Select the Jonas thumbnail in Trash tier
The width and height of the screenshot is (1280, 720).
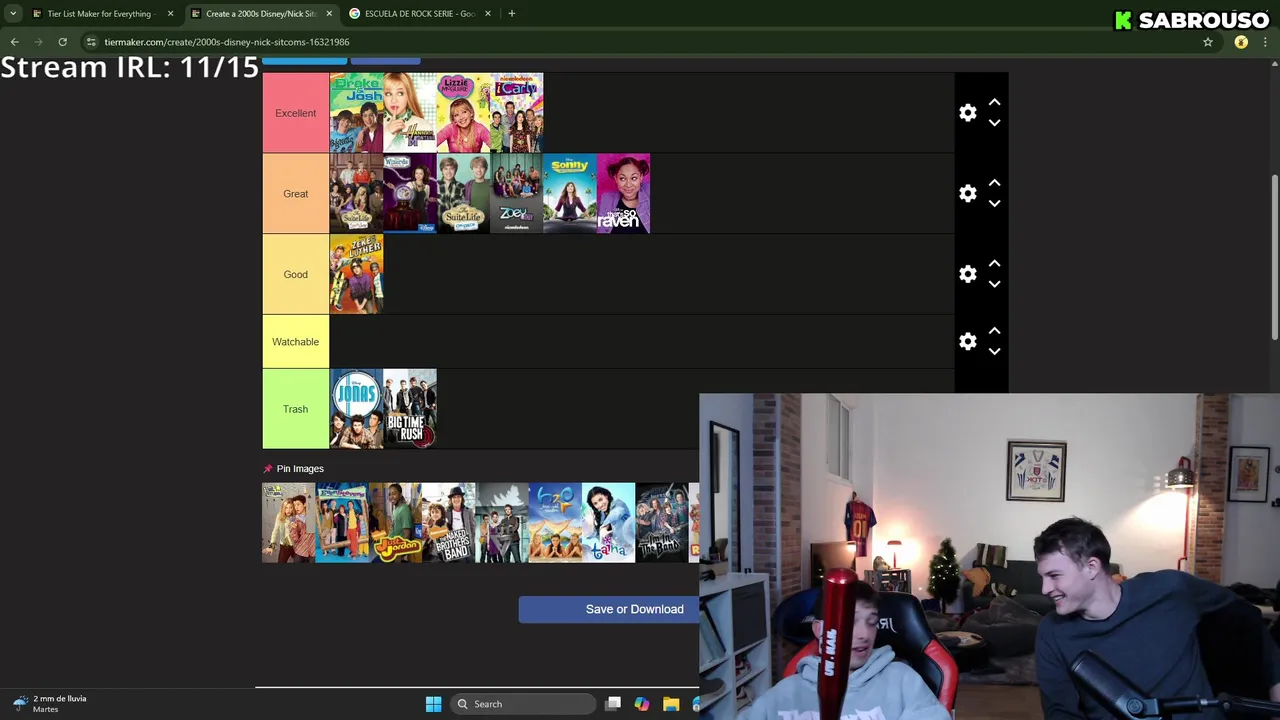coord(356,409)
